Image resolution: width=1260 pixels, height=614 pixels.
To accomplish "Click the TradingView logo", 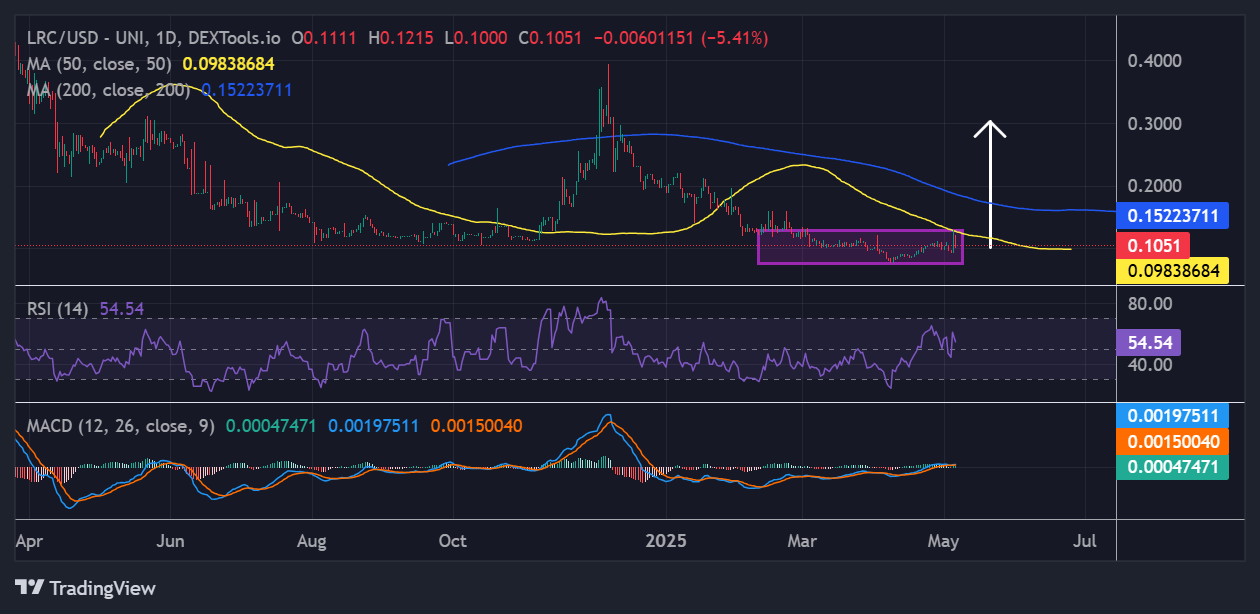I will (85, 588).
